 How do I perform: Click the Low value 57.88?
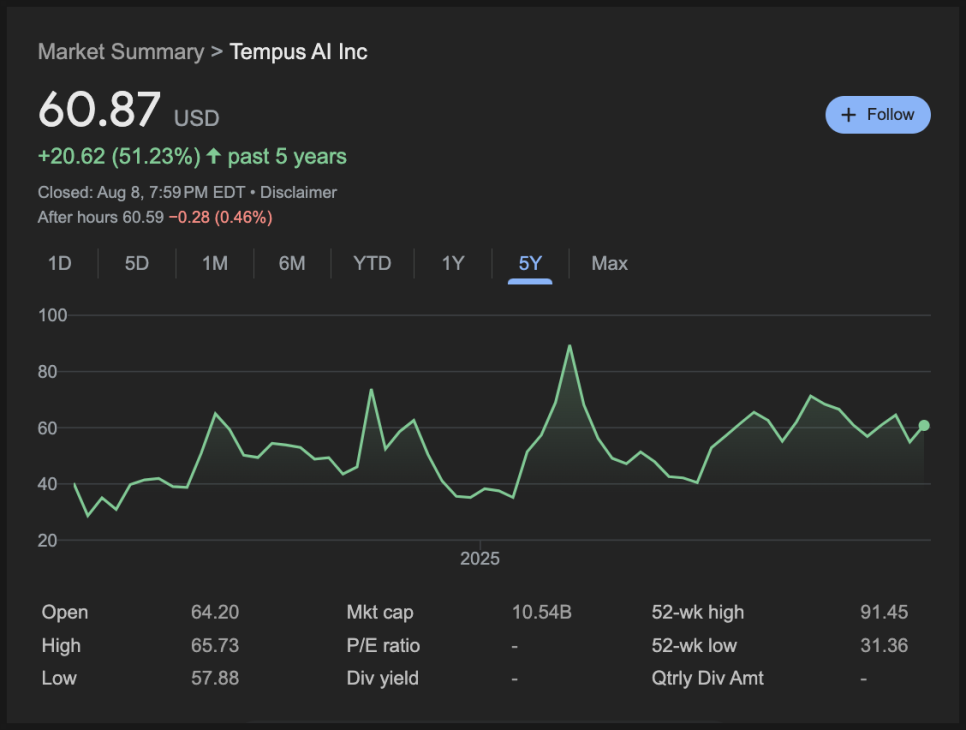[x=215, y=678]
